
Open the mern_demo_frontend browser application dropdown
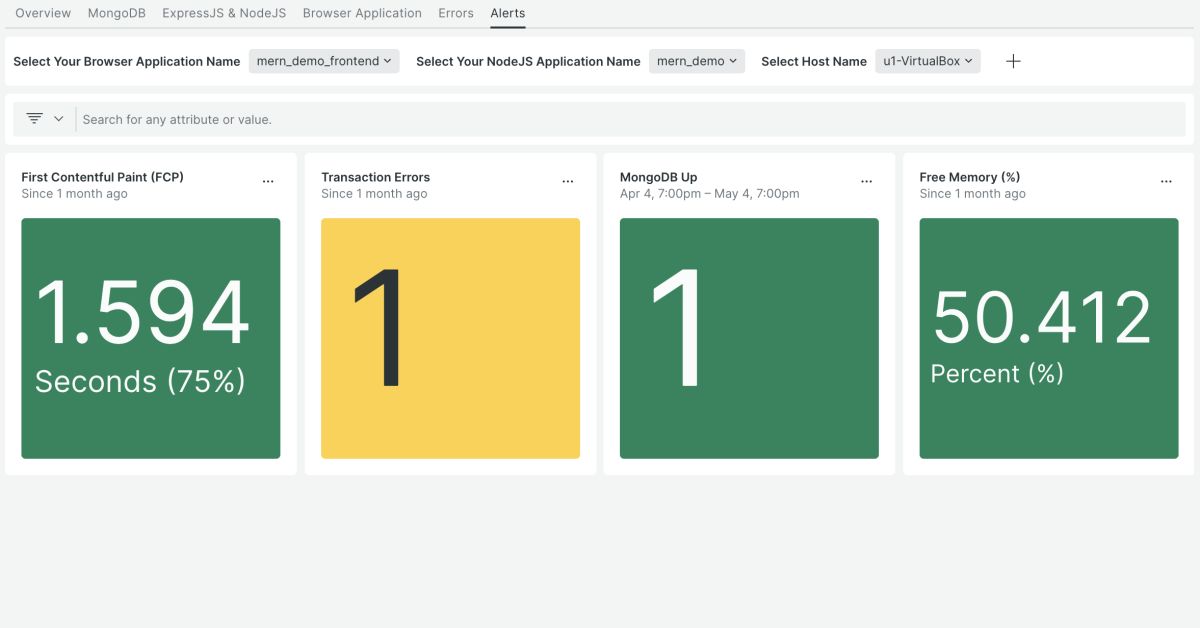click(x=324, y=61)
